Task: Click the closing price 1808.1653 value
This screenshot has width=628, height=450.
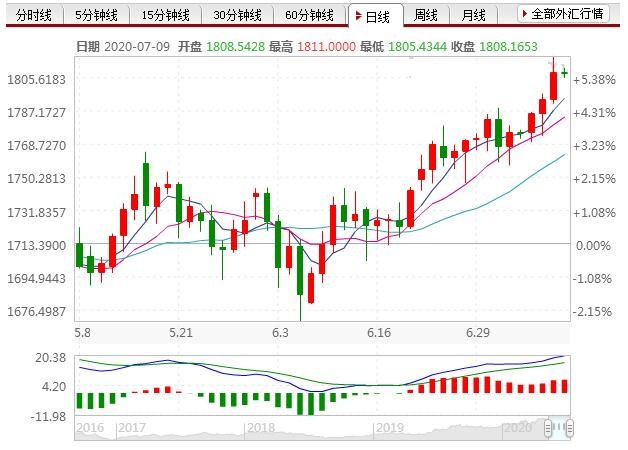Action: tap(508, 46)
